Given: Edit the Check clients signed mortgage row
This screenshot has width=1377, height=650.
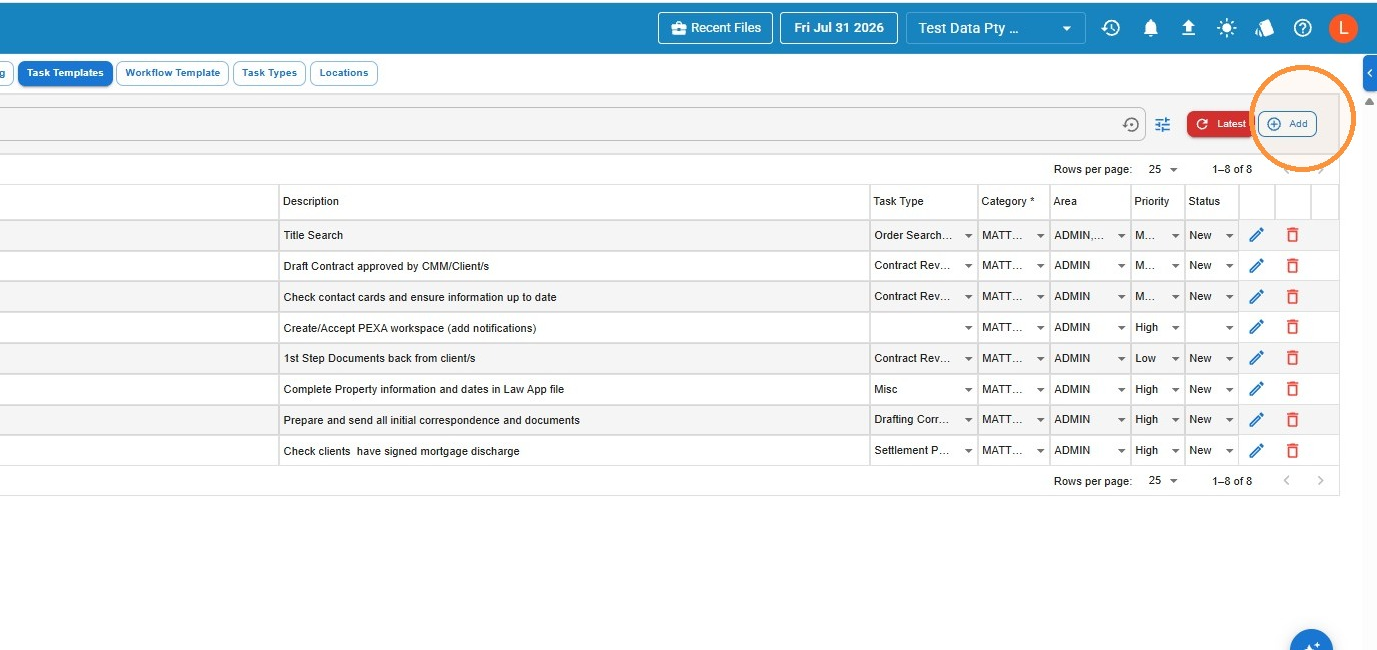Looking at the screenshot, I should (1257, 451).
